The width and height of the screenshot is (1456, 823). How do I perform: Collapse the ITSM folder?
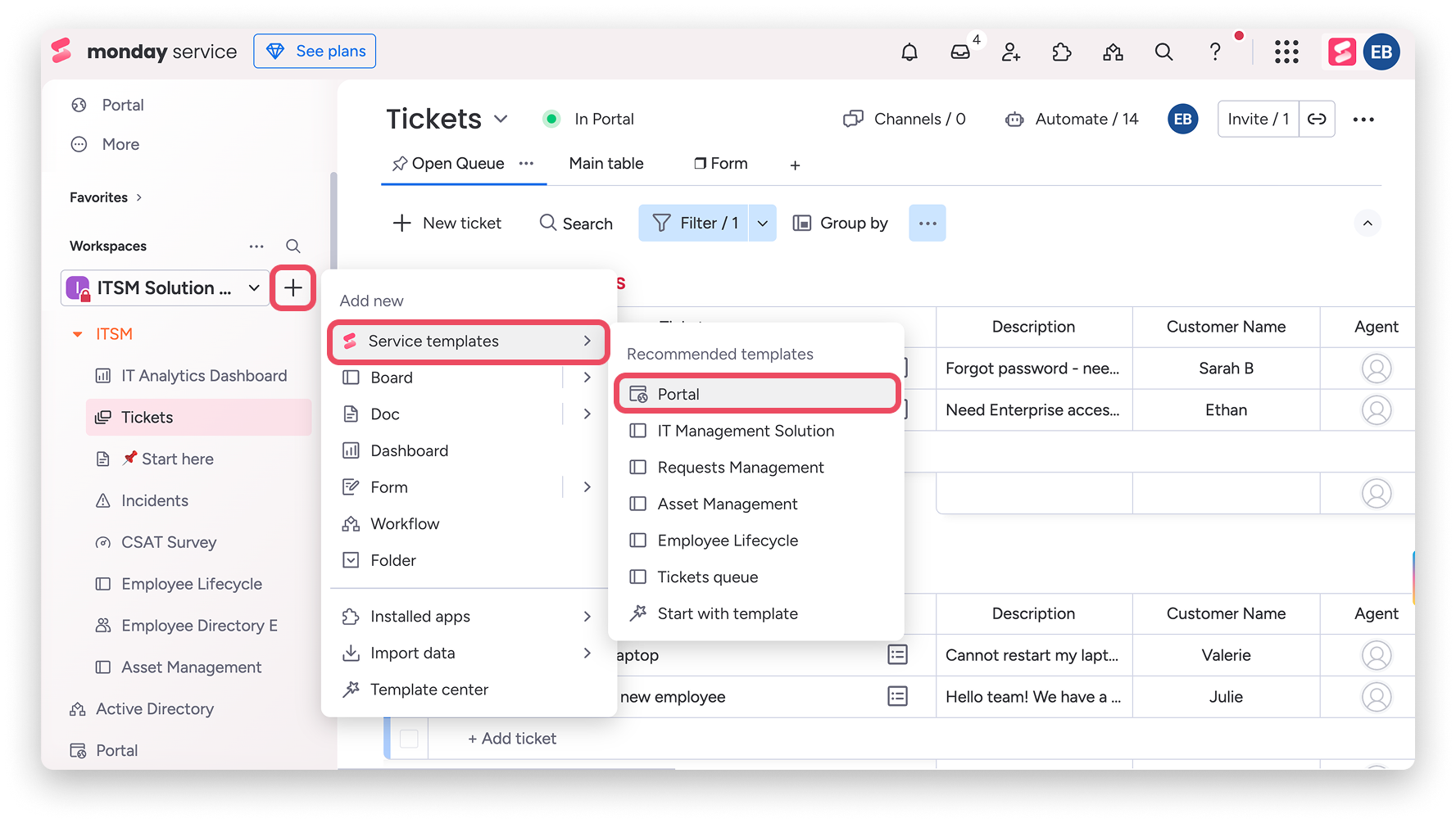pyautogui.click(x=77, y=334)
